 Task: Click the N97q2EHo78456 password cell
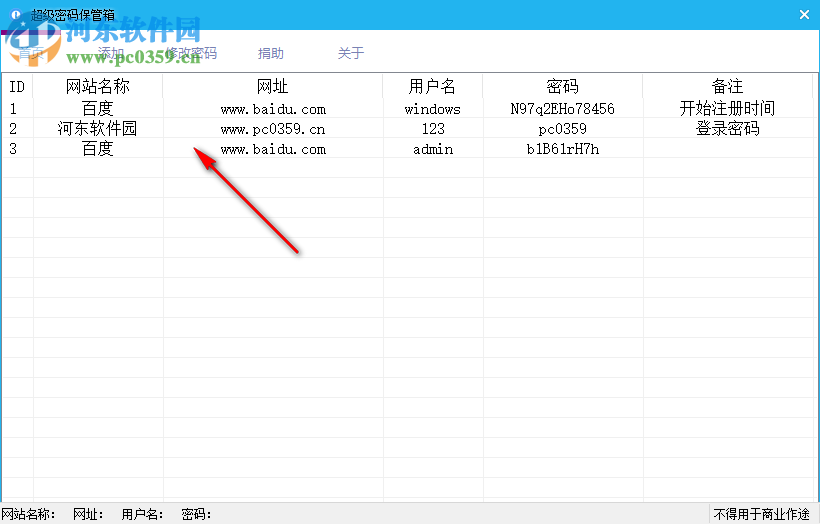point(563,109)
